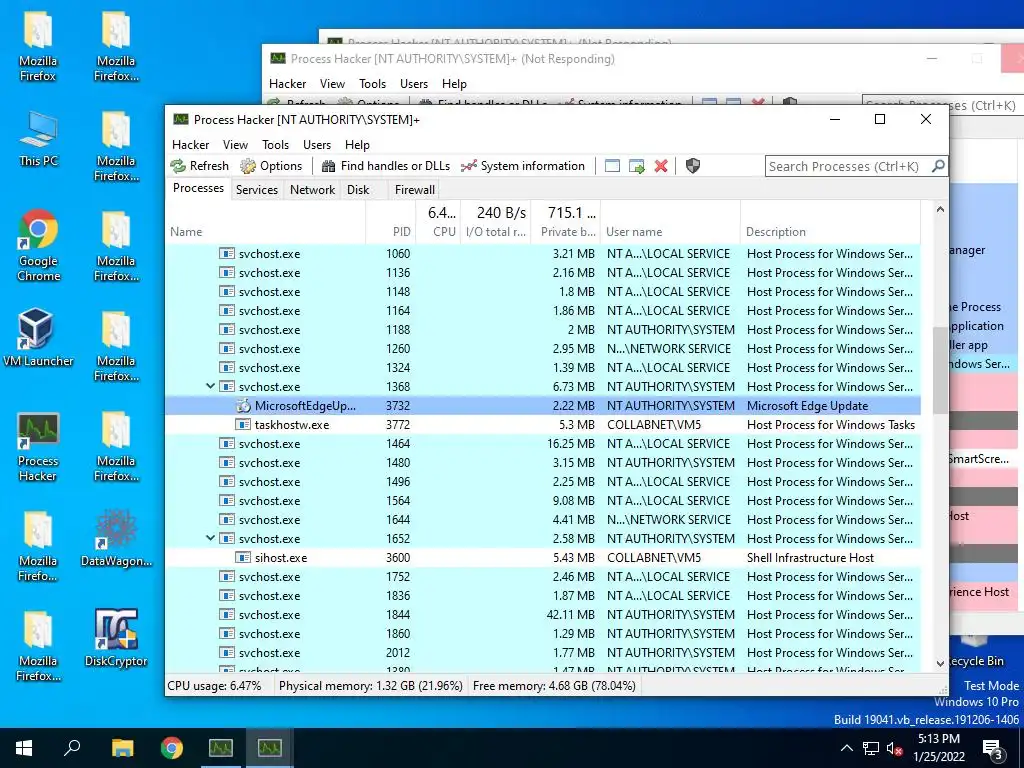Open the notification center icon

[993, 748]
